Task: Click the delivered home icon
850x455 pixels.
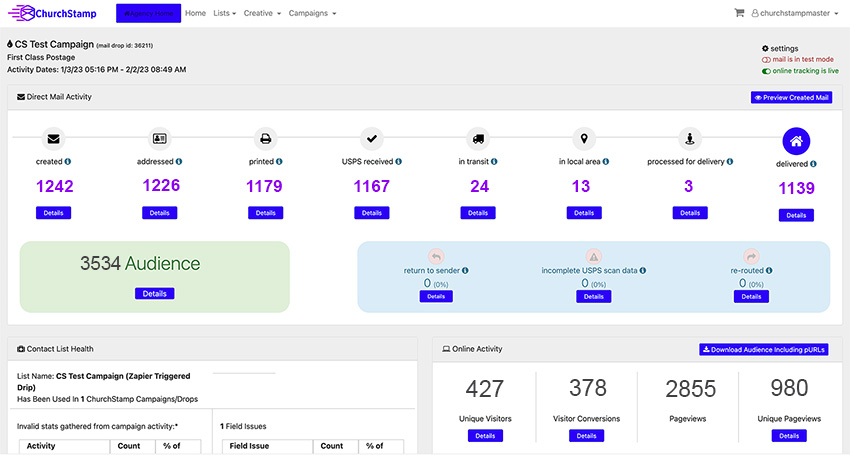Action: [x=796, y=142]
